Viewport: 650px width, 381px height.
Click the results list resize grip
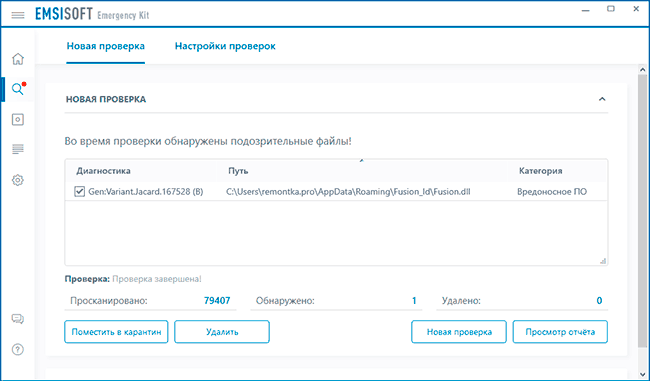(x=603, y=260)
